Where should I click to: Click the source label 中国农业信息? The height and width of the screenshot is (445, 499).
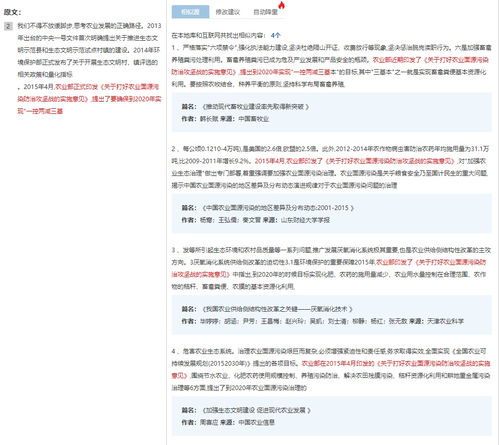click(x=257, y=422)
